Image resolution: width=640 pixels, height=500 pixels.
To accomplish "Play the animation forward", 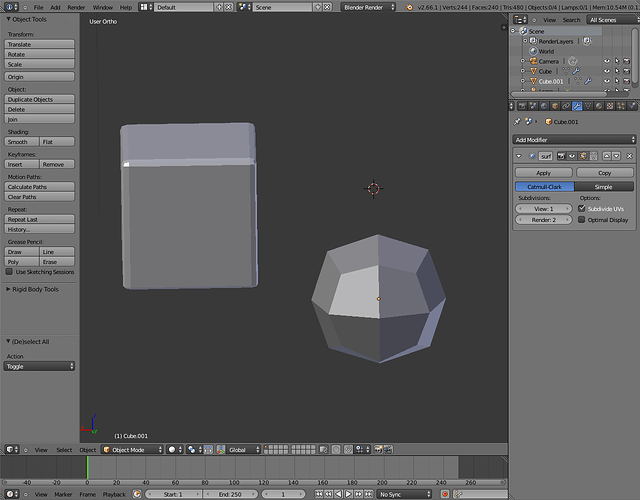I will click(349, 494).
